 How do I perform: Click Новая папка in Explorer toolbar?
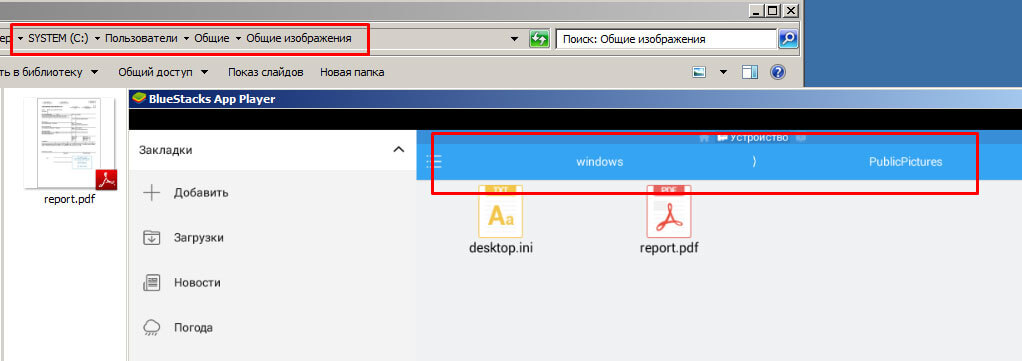point(352,72)
